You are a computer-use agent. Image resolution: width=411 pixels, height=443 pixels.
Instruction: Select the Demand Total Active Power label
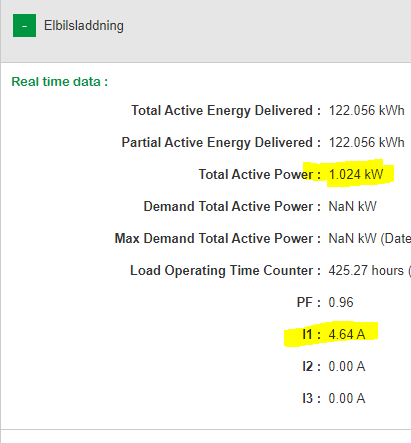[x=232, y=206]
